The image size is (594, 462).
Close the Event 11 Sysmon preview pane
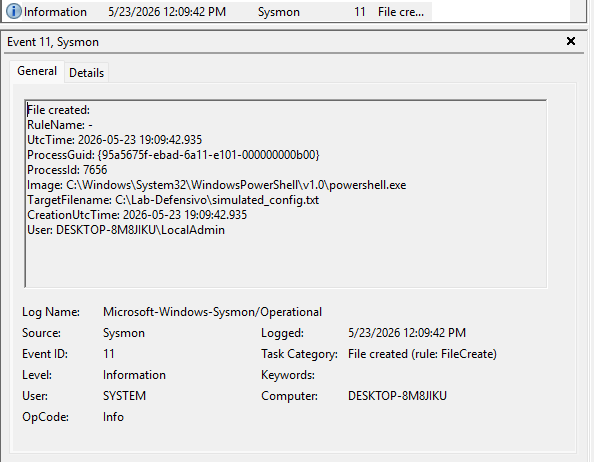click(571, 41)
